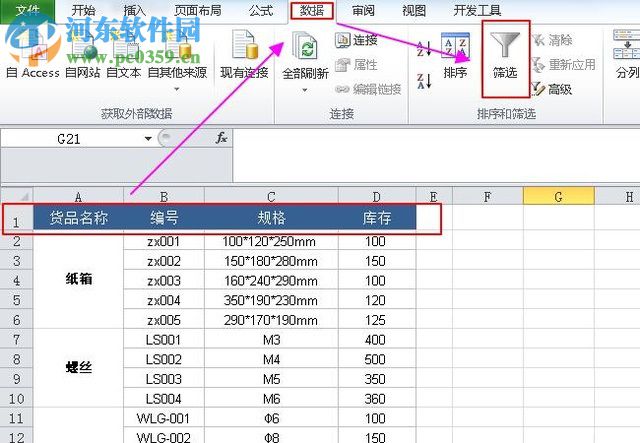Screen dimensions: 640x443
Task: Switch to the 开始 ribbon tab
Action: (x=83, y=11)
